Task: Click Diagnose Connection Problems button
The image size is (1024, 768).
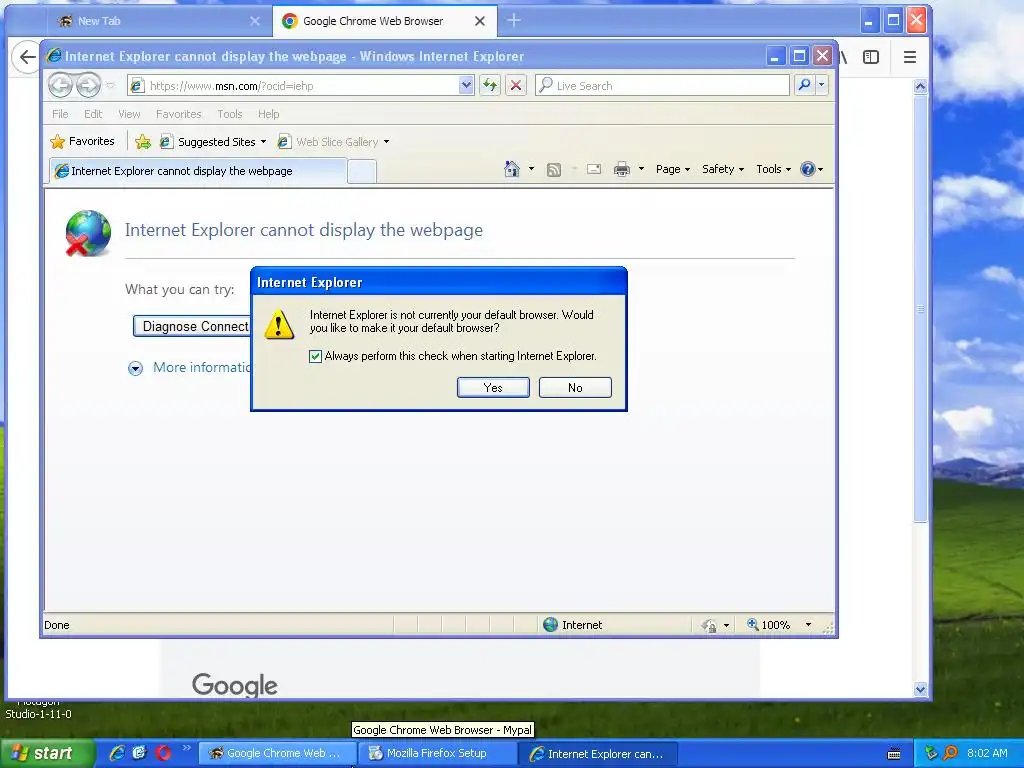Action: [x=191, y=326]
